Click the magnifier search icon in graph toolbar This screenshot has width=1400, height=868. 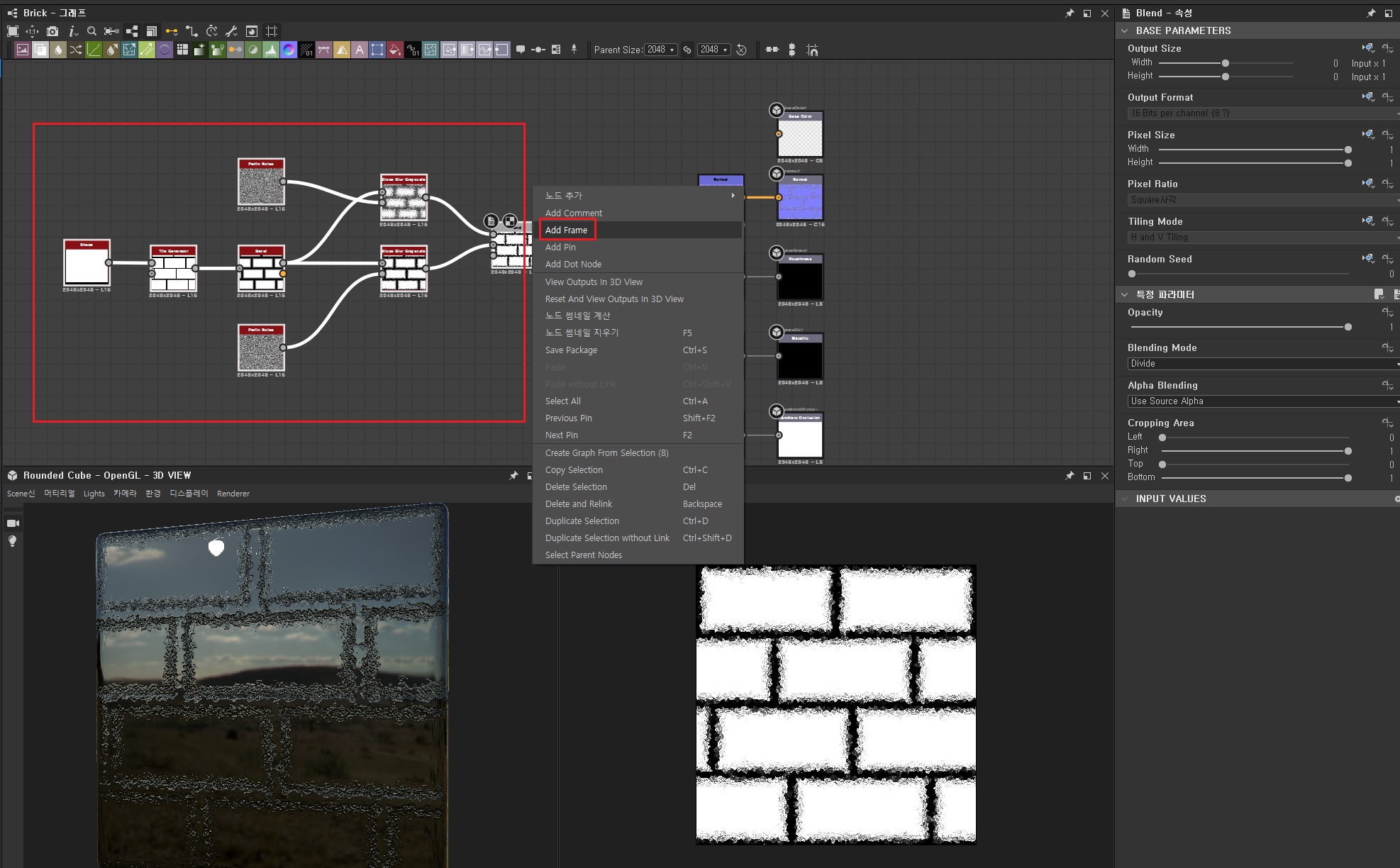(x=91, y=31)
